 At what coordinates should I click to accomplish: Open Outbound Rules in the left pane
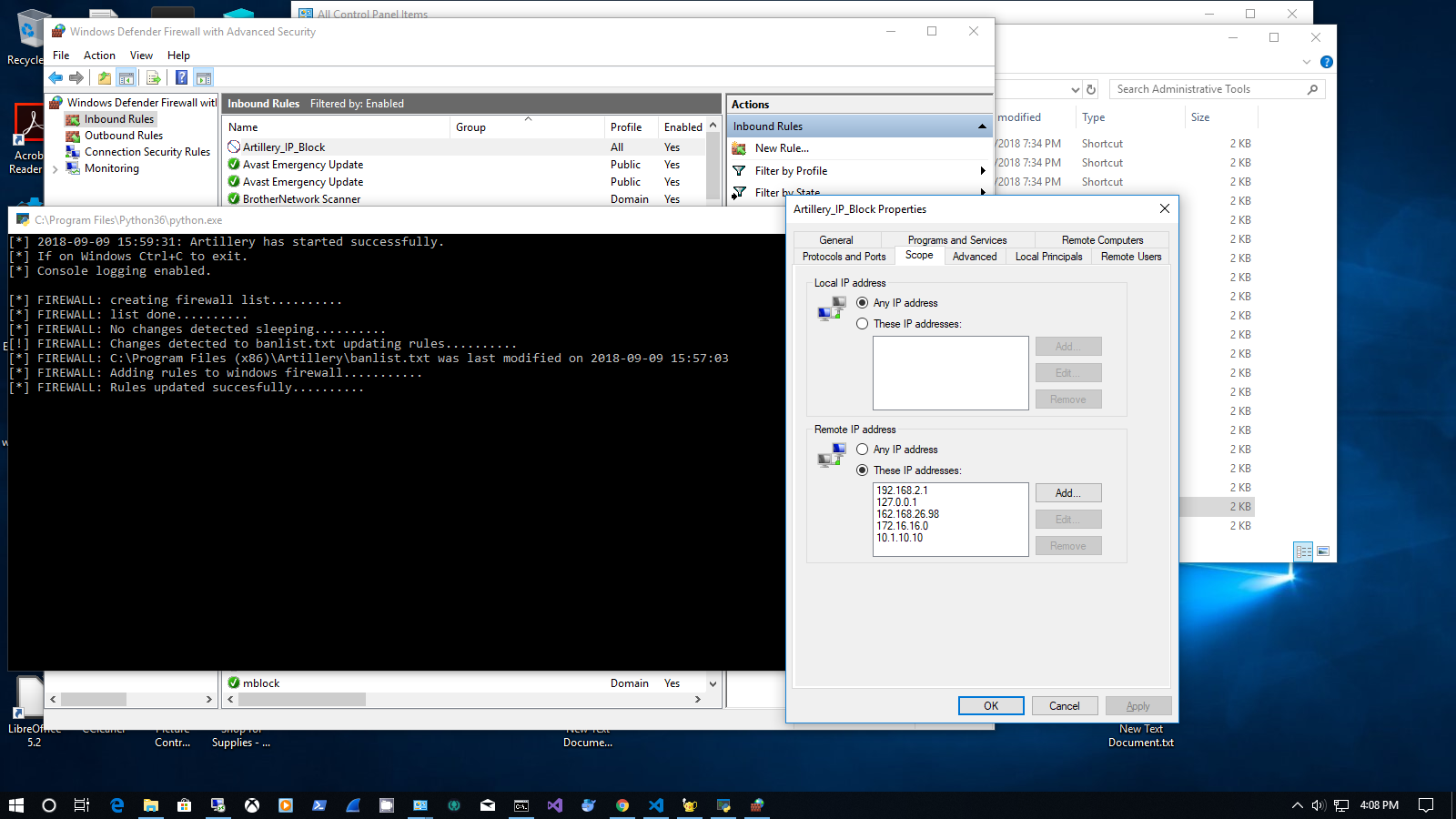coord(125,135)
